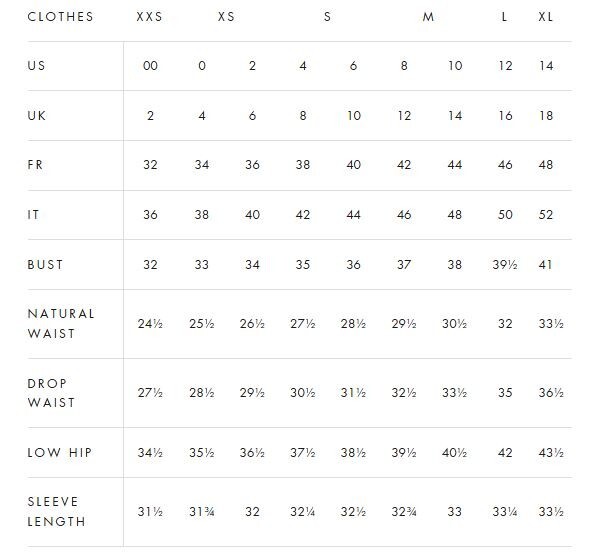The height and width of the screenshot is (556, 613).
Task: Click the M size column header
Action: 429,17
